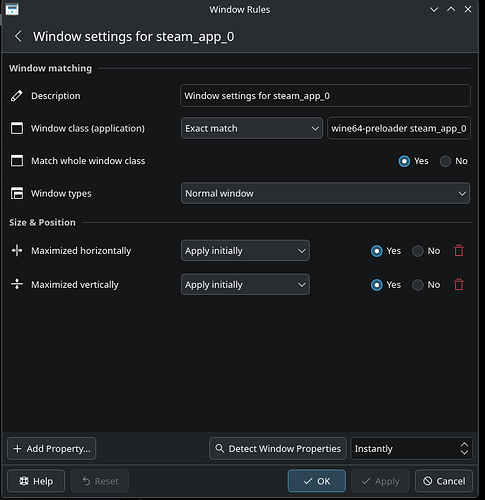Open Help

[x=36, y=481]
